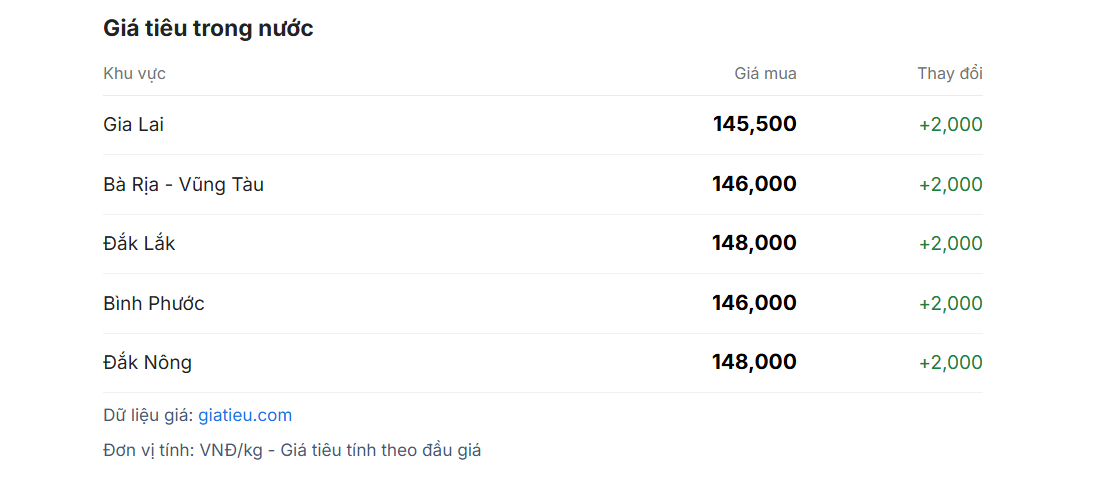Image resolution: width=1097 pixels, height=484 pixels.
Task: Click the Khu vực column header
Action: [x=134, y=73]
